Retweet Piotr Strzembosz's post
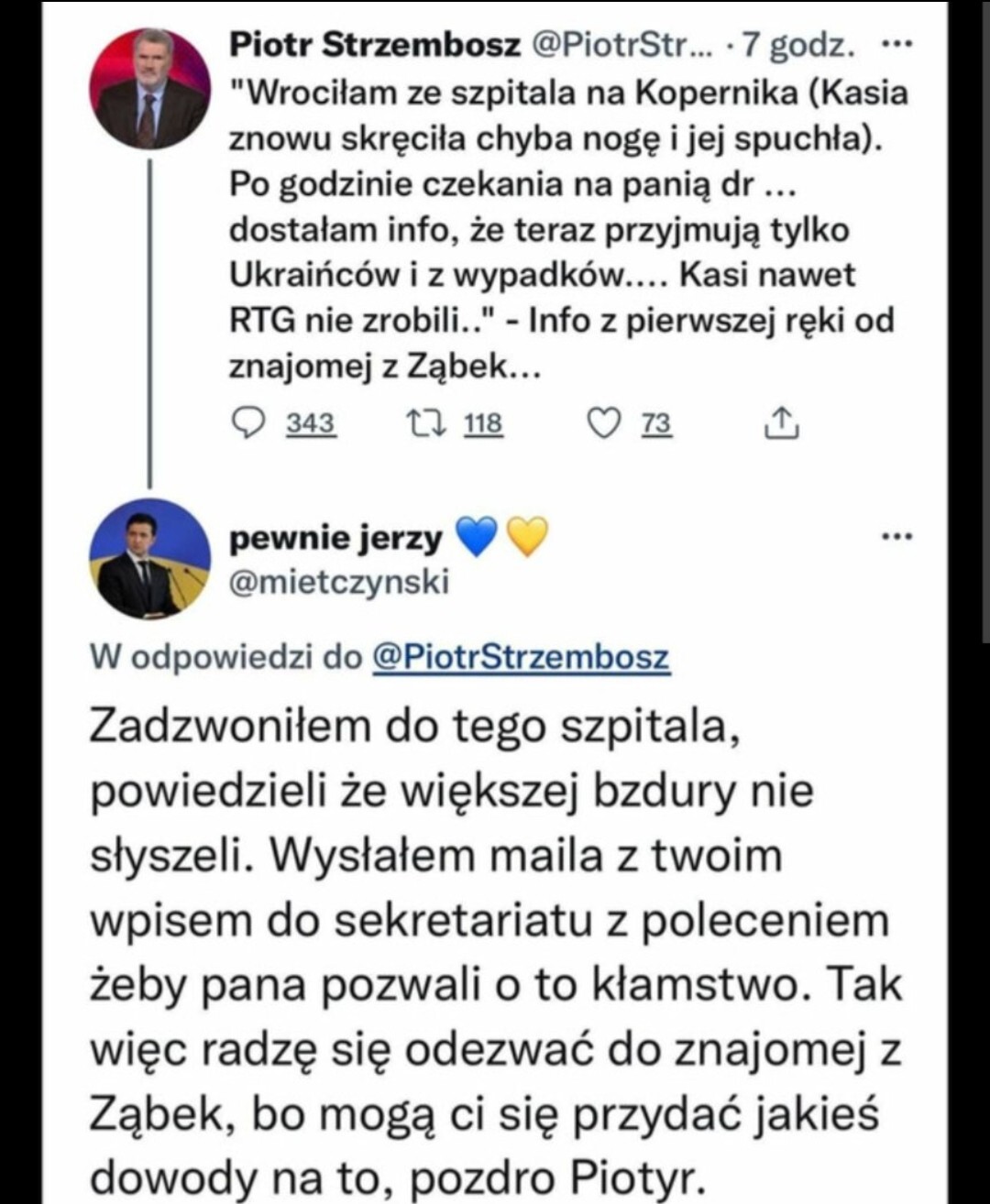Screen dimensions: 990x1204 425,423
